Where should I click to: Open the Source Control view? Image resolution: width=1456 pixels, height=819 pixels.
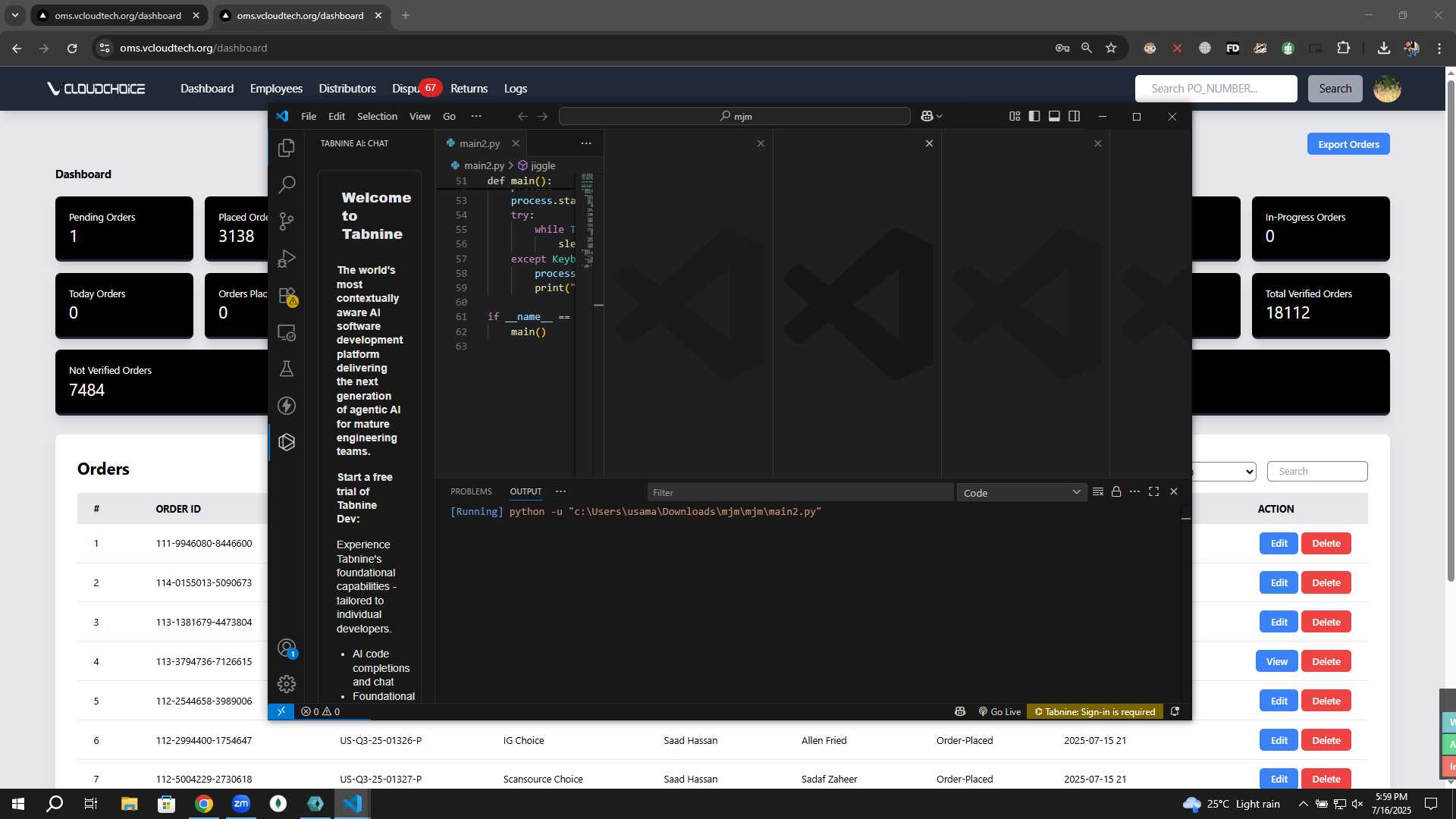coord(287,221)
